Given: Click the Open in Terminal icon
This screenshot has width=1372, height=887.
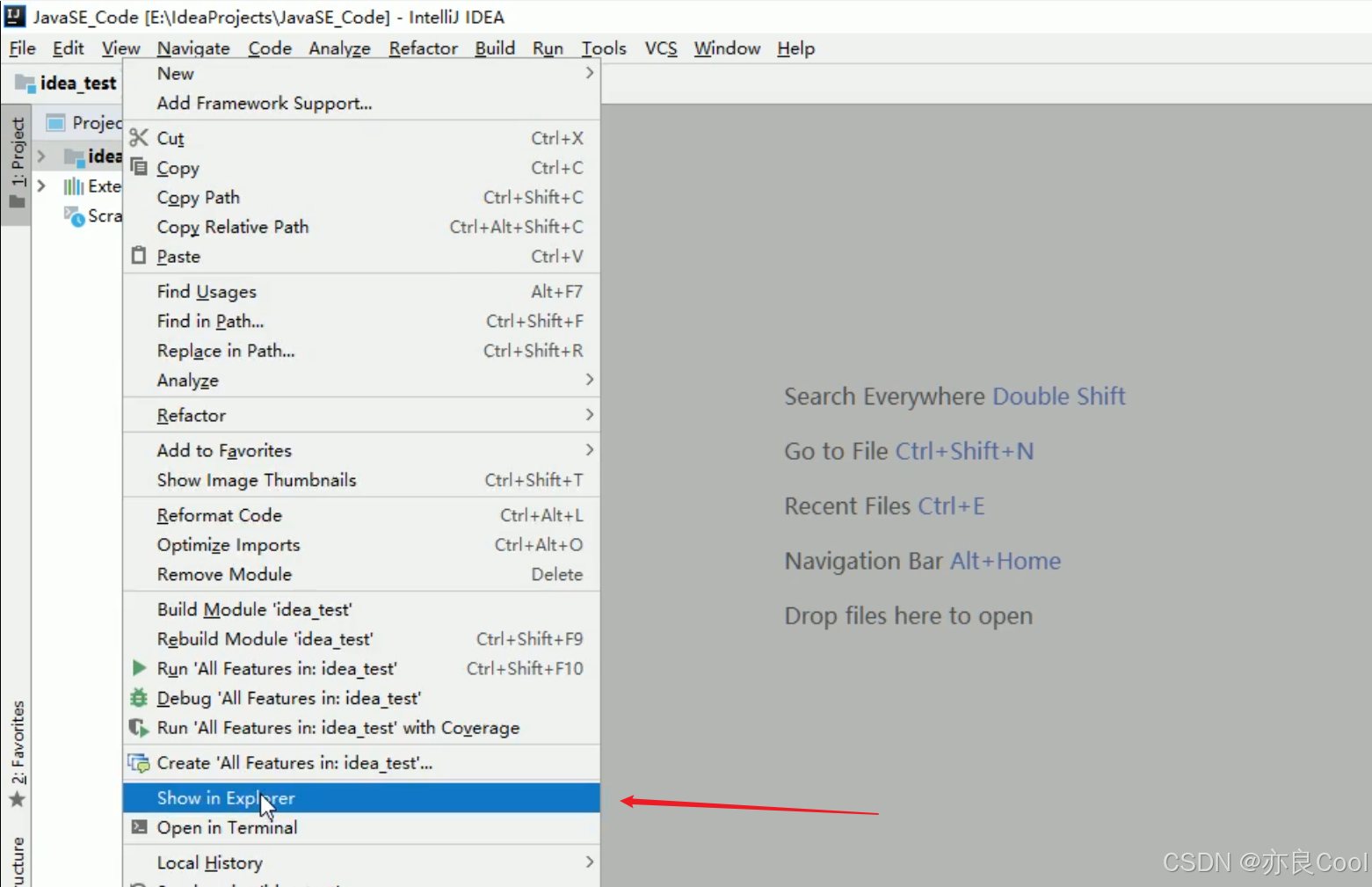Looking at the screenshot, I should tap(139, 826).
